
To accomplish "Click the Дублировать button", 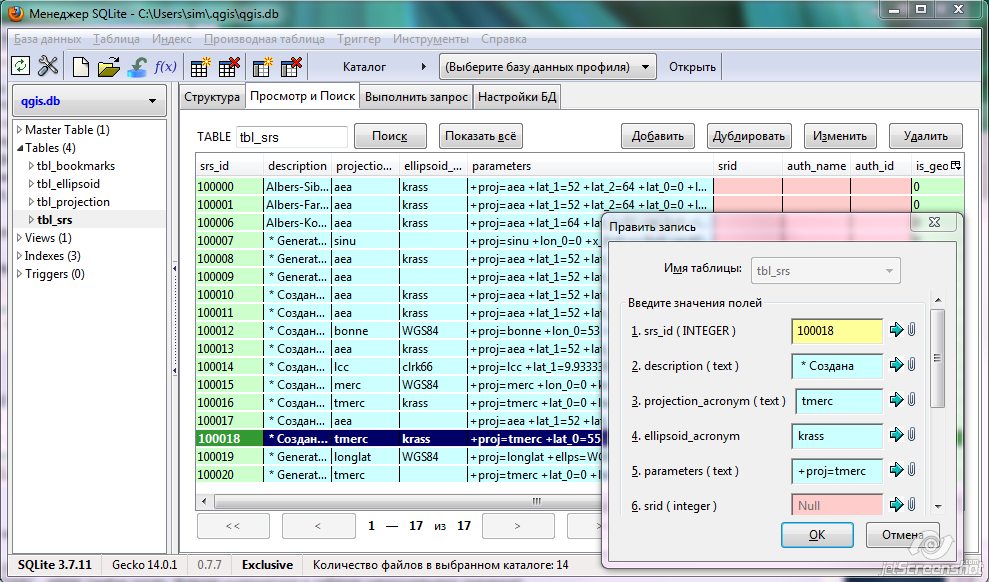I will [749, 136].
